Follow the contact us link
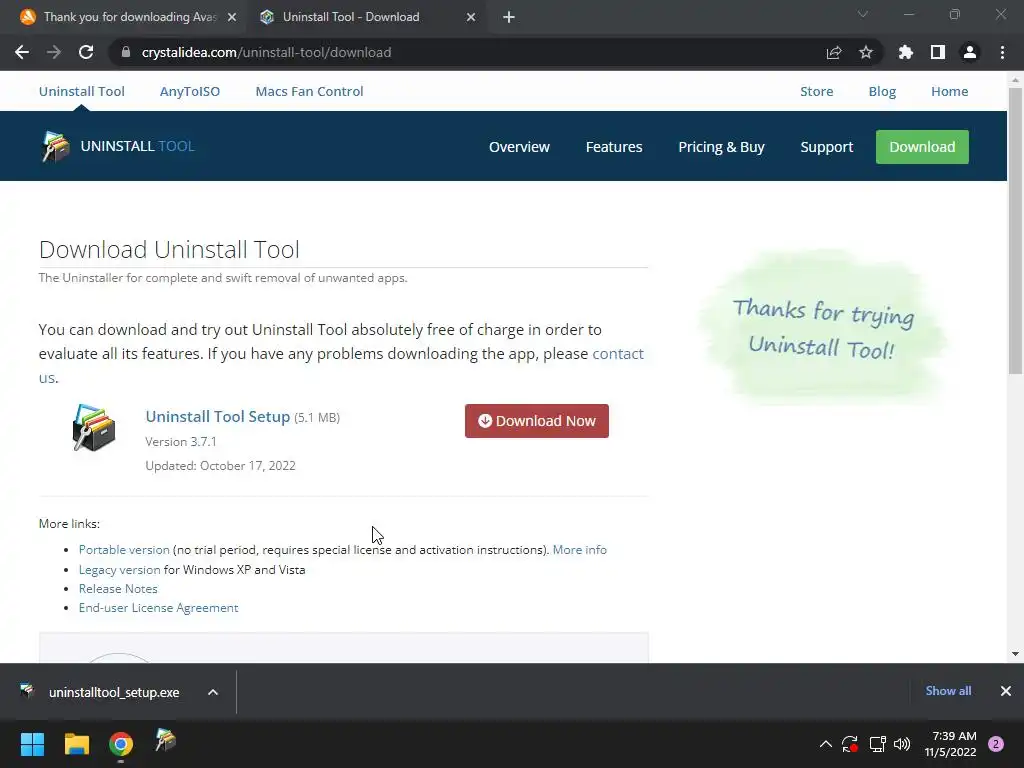The height and width of the screenshot is (768, 1024). [618, 353]
